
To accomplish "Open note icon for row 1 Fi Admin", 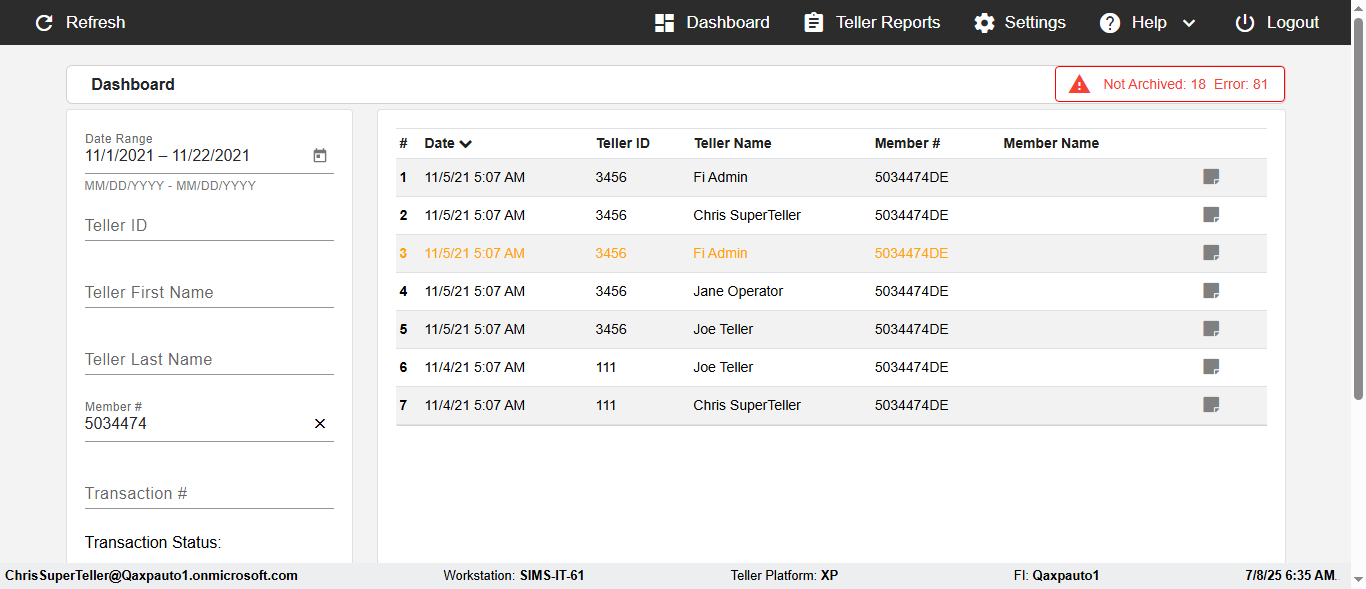I will coord(1211,177).
